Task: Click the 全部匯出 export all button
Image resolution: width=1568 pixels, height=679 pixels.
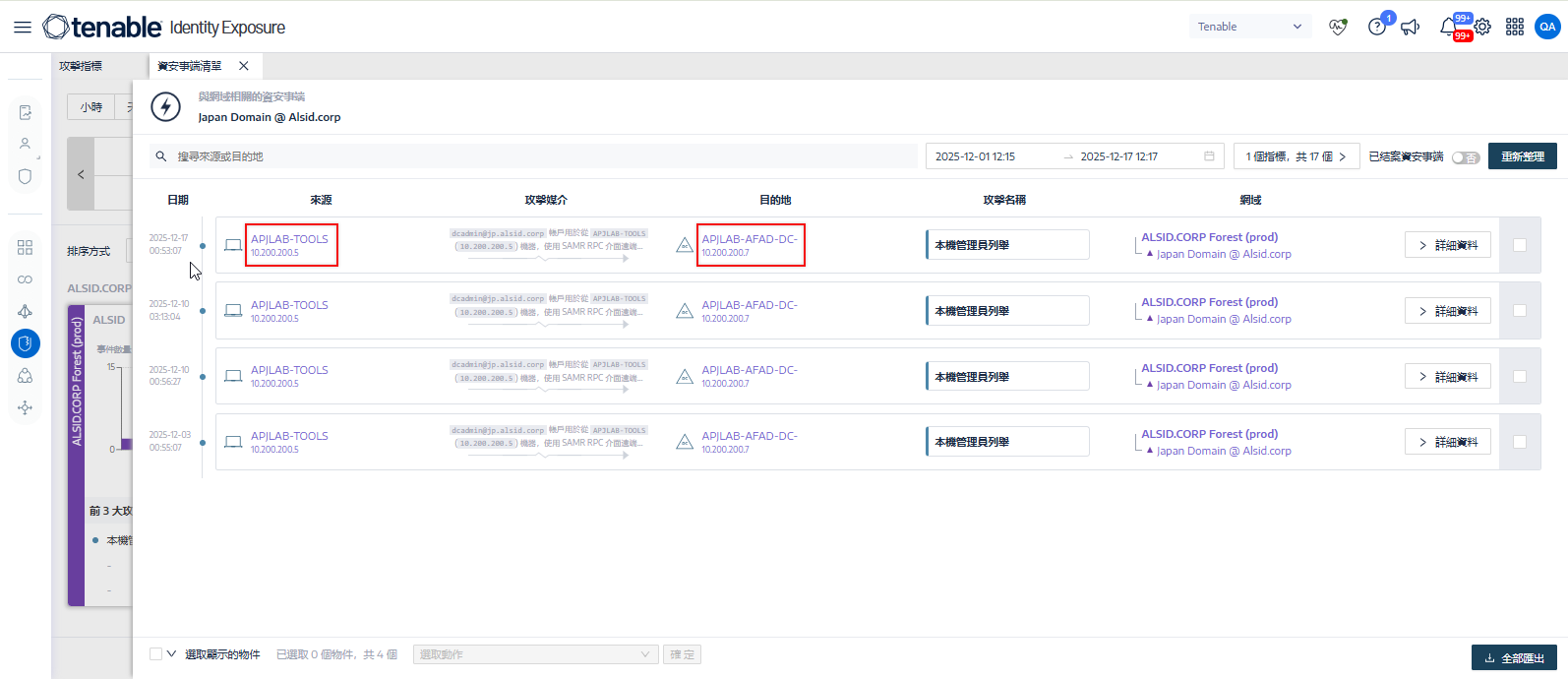Action: point(1514,658)
